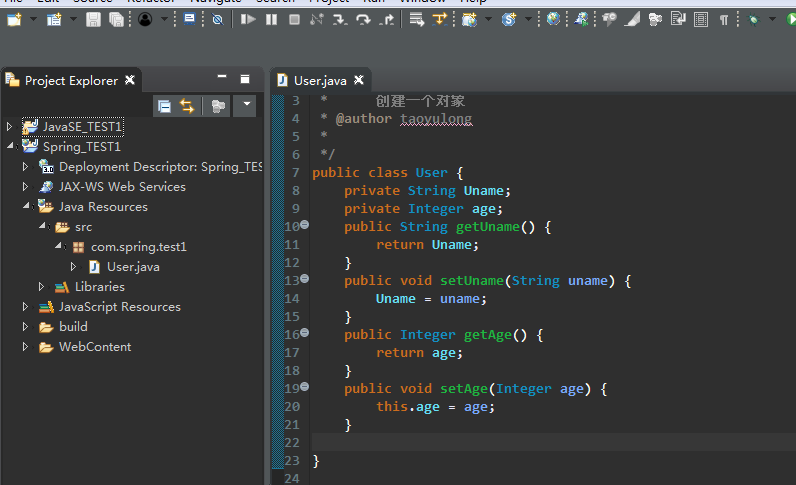
Task: Toggle Show Whitespace Characters pilcrow icon
Action: [x=723, y=19]
